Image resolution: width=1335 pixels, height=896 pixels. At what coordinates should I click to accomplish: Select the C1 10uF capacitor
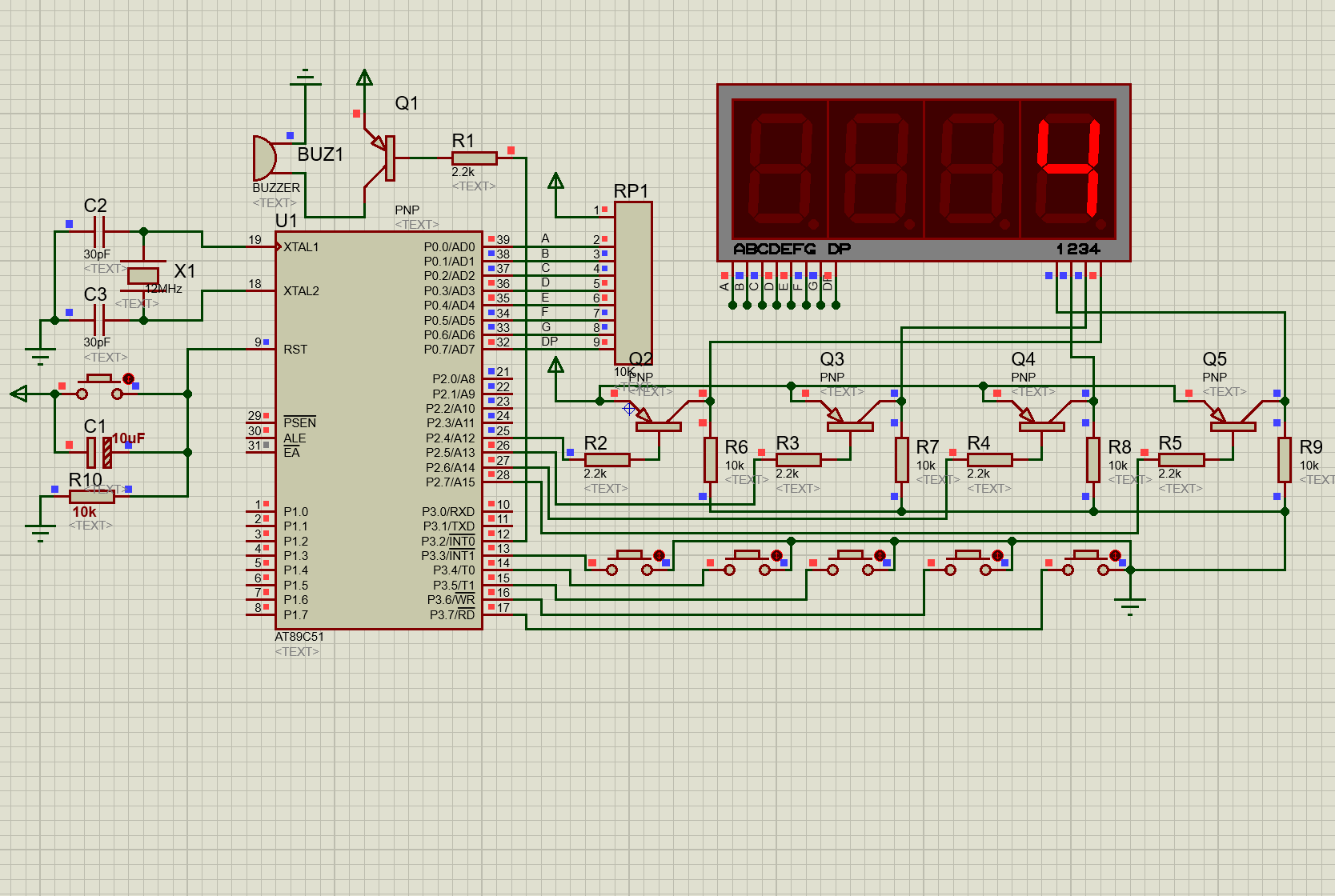coord(99,452)
